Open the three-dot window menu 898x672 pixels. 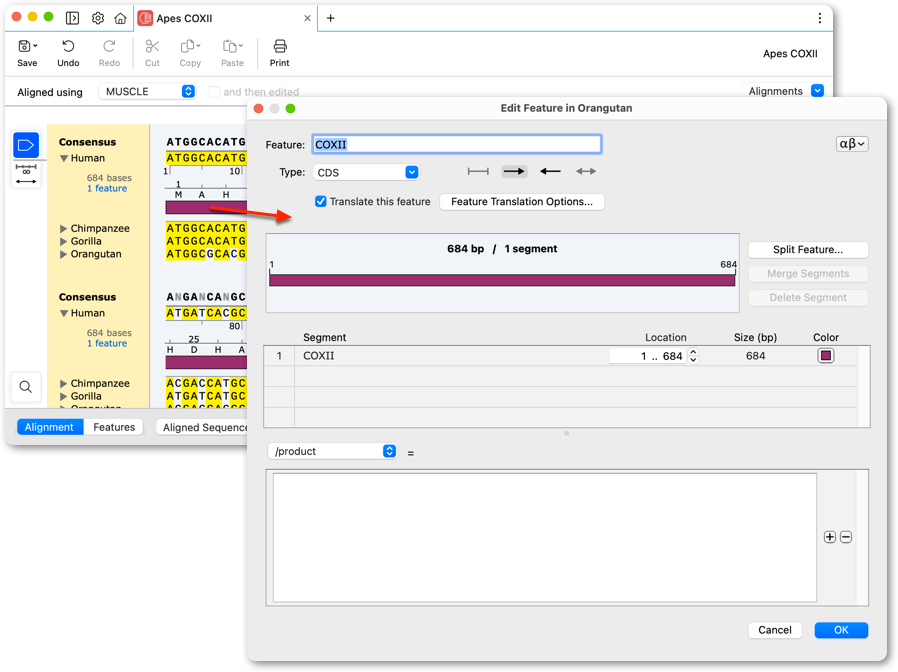tap(820, 18)
